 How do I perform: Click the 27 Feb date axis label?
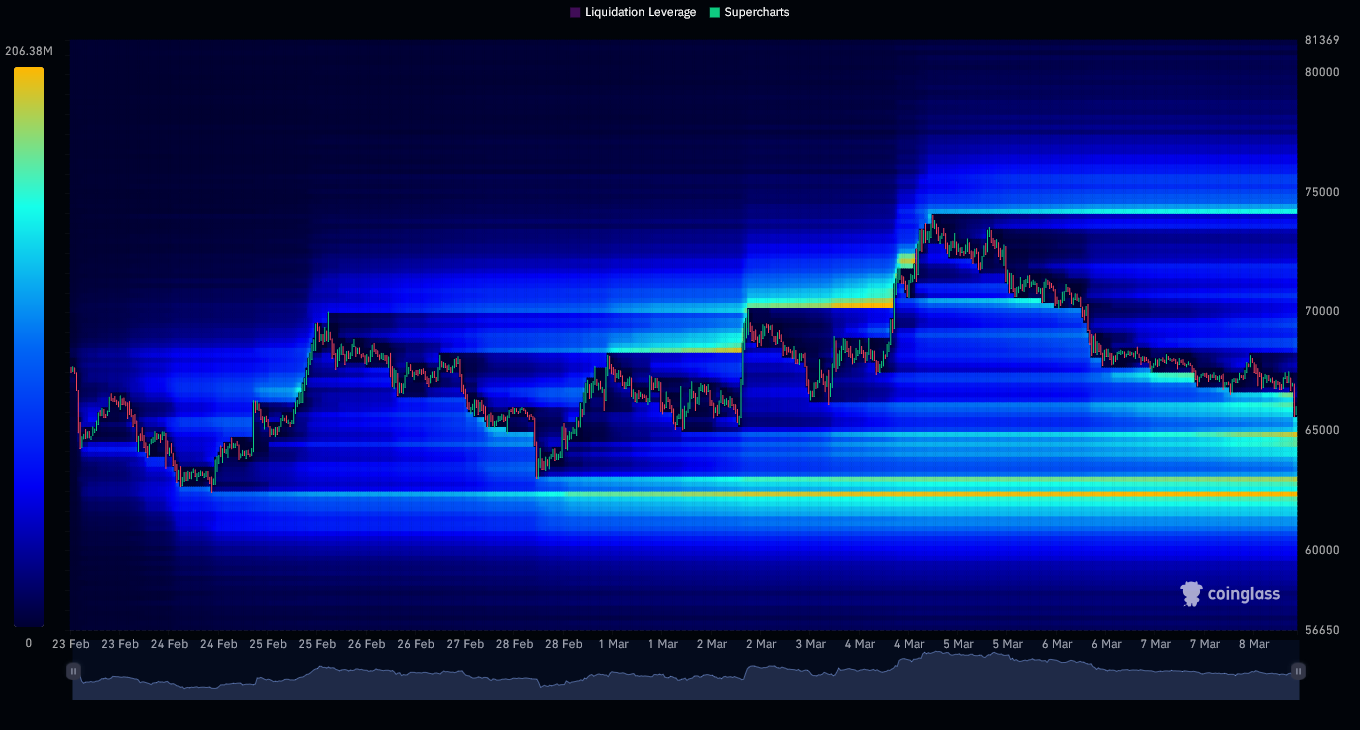(465, 644)
